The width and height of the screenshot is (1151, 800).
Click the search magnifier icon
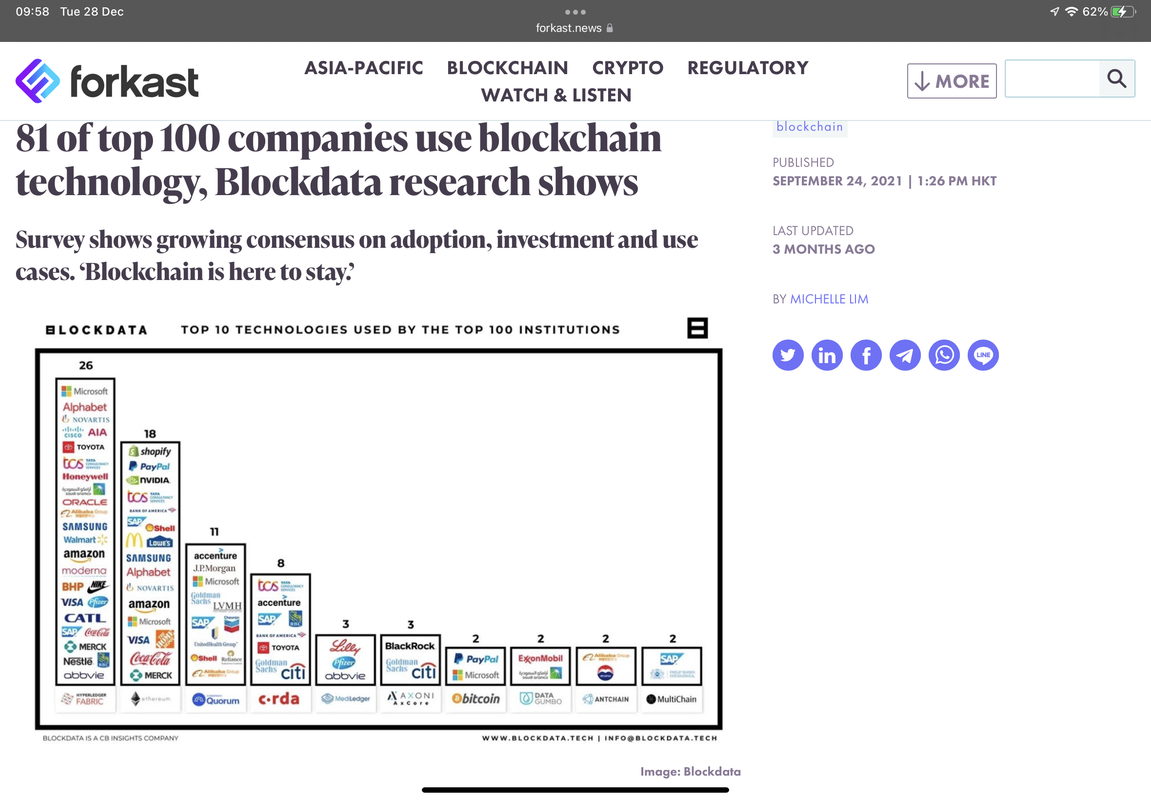(1116, 79)
